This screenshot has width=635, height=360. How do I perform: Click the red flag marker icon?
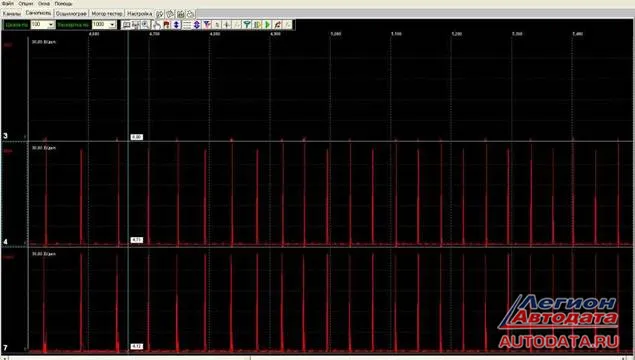pos(166,25)
